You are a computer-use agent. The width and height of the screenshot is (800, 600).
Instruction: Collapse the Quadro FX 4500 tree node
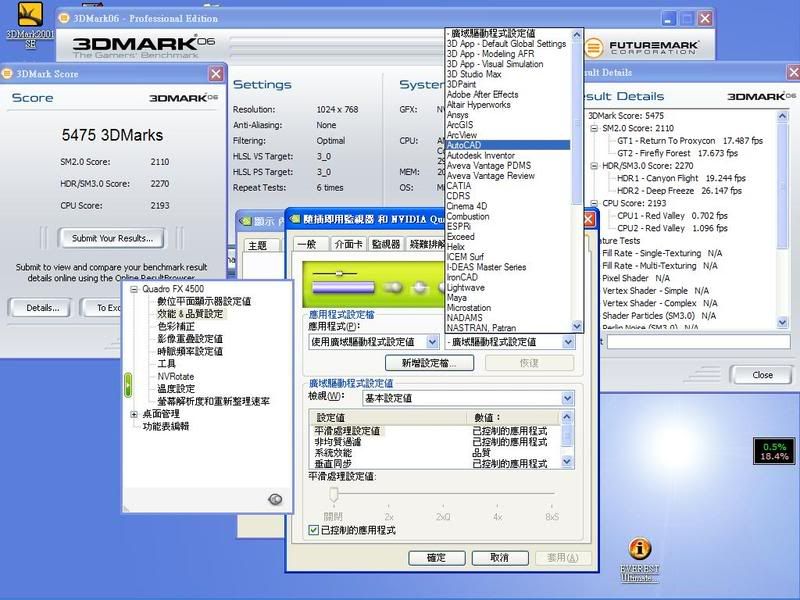tap(134, 289)
